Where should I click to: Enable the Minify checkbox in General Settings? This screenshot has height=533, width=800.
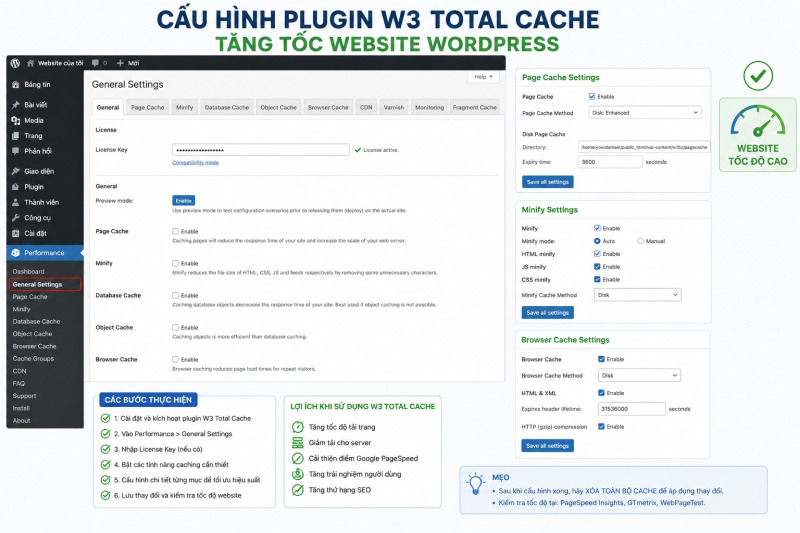[176, 264]
